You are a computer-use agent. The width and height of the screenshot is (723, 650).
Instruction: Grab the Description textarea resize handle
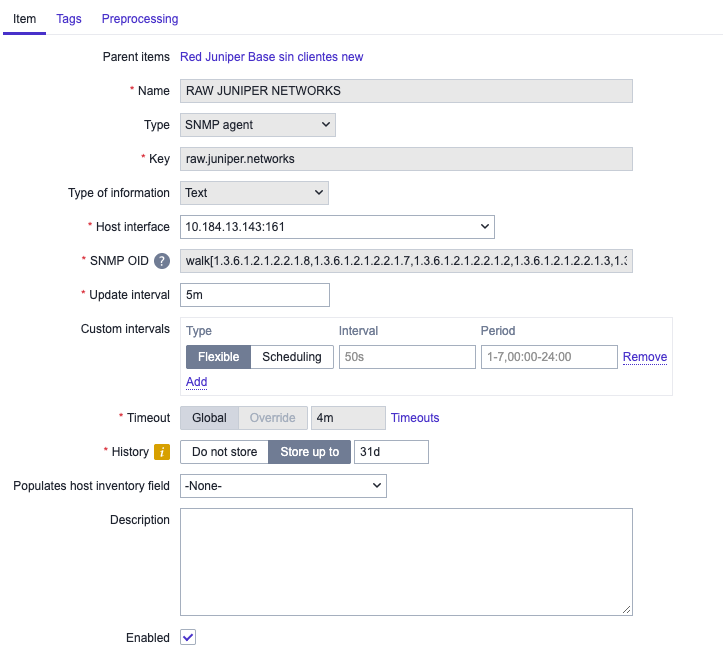coord(627,609)
